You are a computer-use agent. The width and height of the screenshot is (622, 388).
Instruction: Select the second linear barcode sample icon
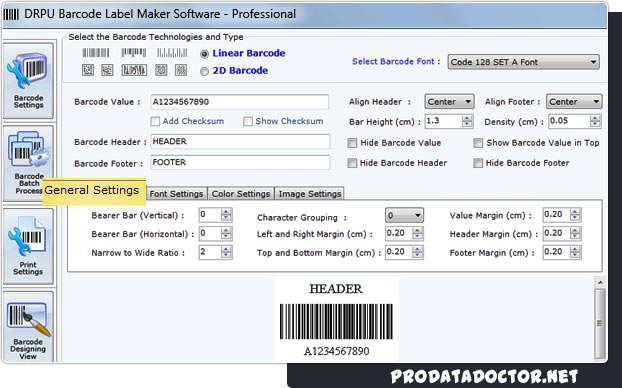click(134, 53)
